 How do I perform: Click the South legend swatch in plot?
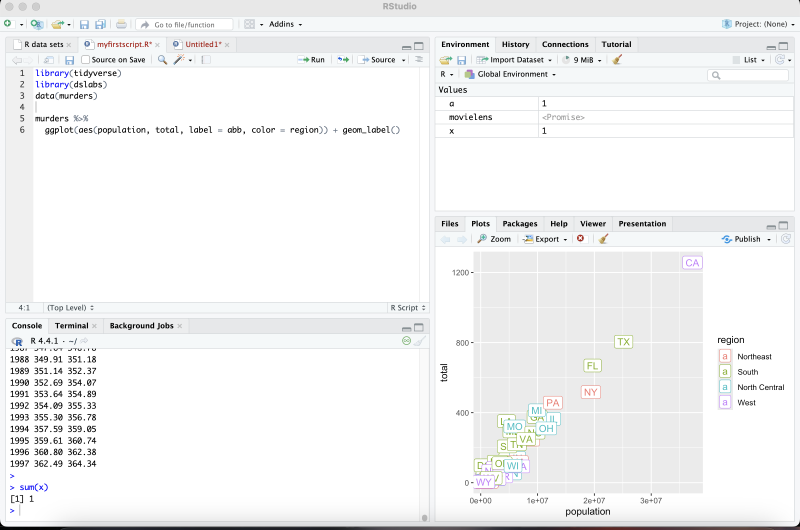(x=724, y=372)
